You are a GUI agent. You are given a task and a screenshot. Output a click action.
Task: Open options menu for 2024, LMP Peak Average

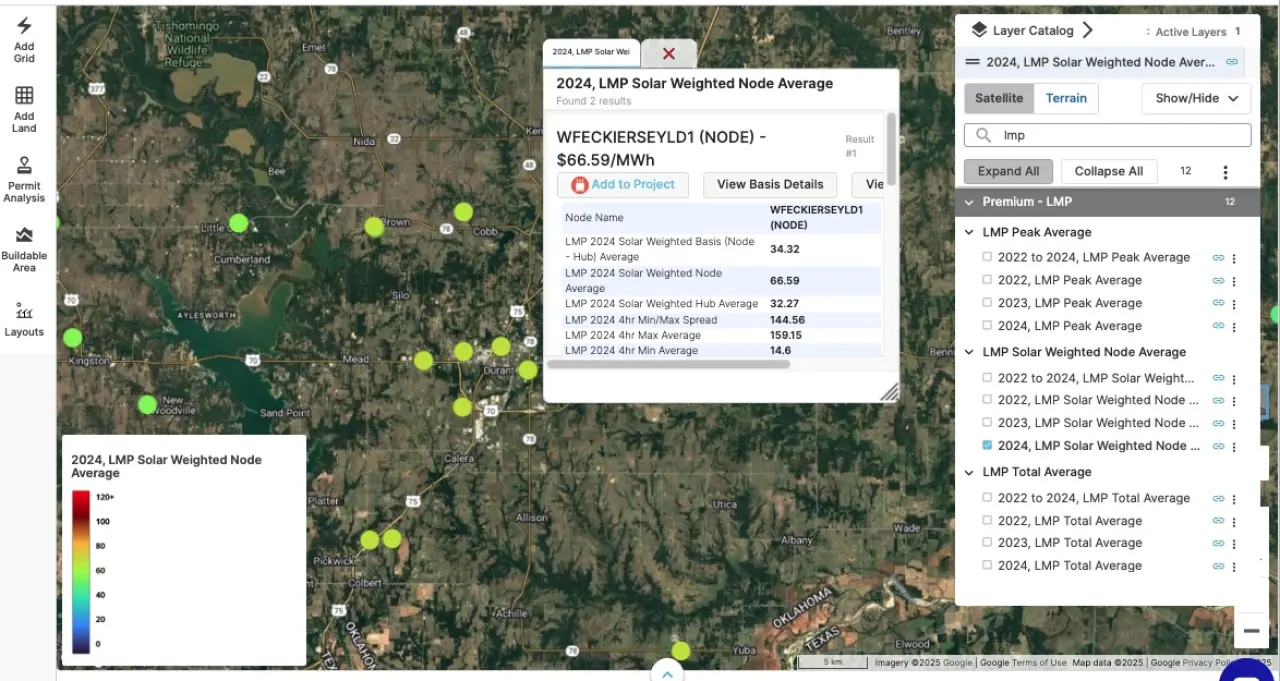[x=1234, y=326]
